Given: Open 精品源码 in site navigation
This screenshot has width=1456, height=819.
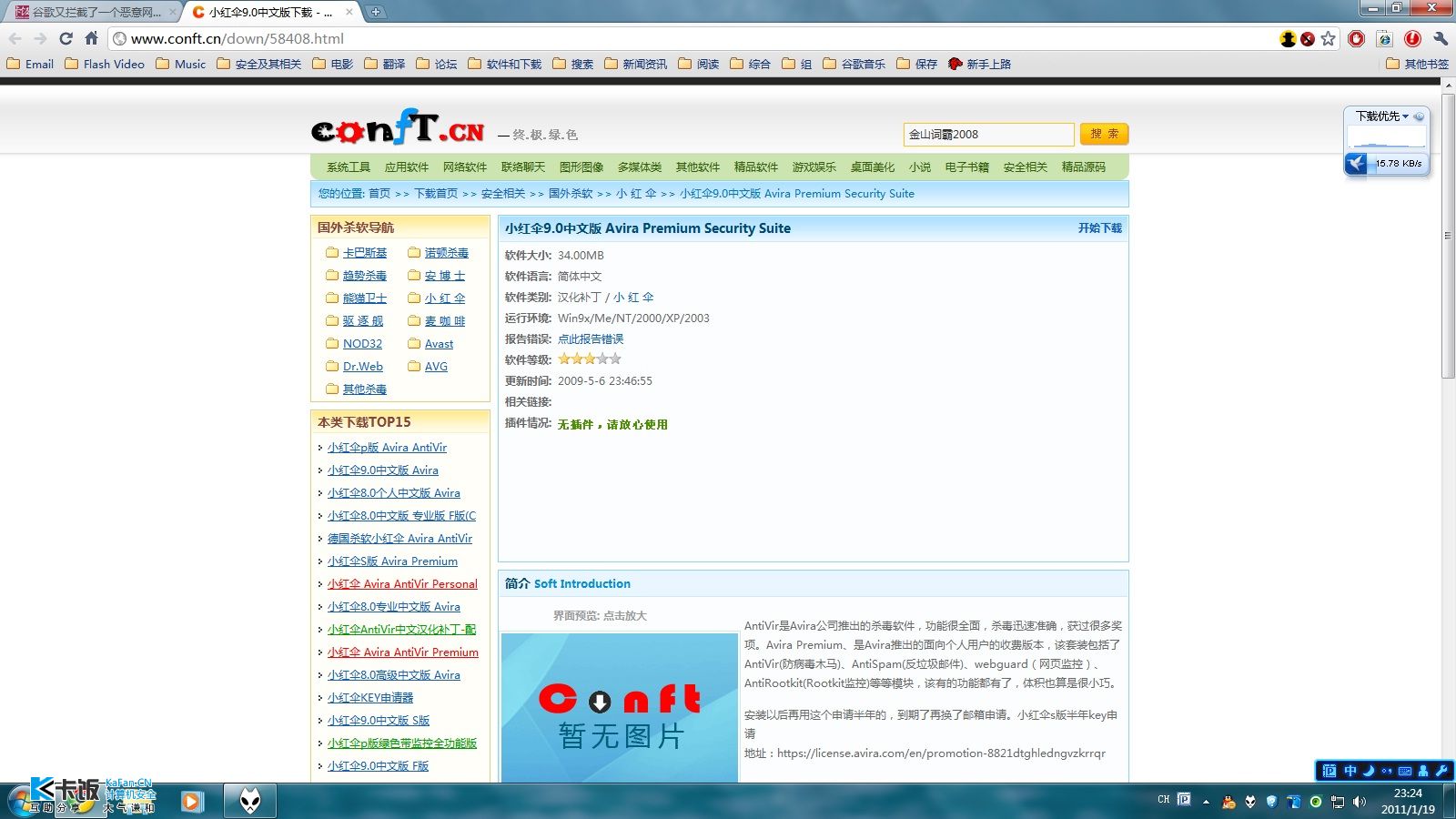Looking at the screenshot, I should coord(1084,167).
